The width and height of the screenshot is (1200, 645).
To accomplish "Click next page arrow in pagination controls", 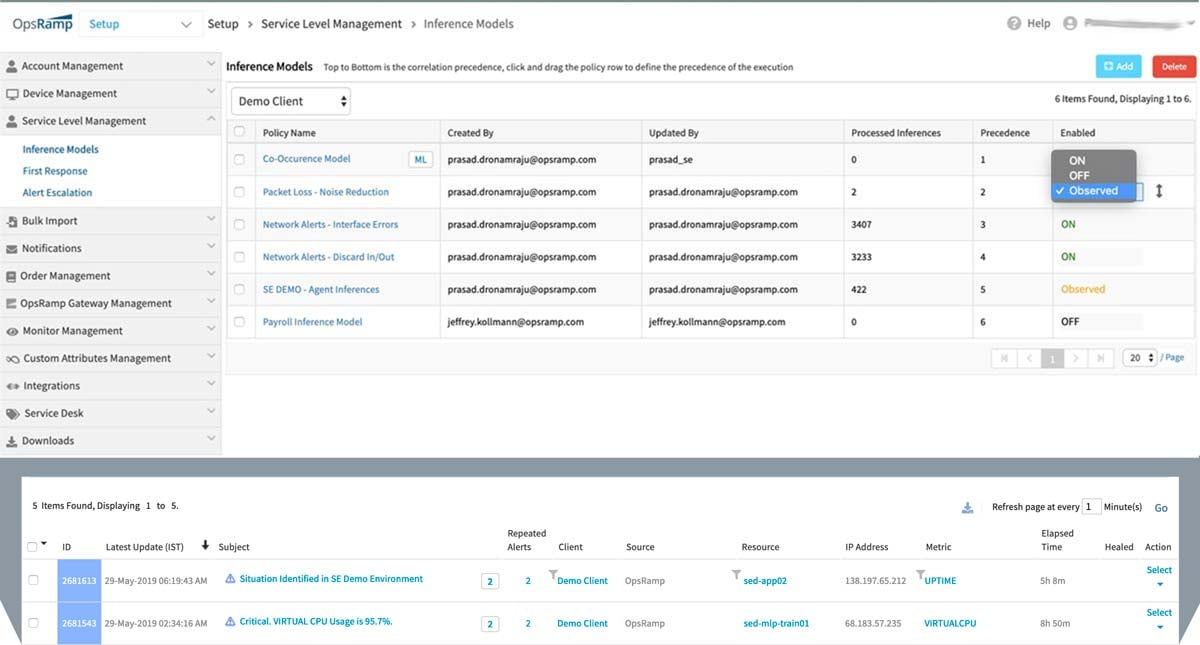I will [1075, 357].
